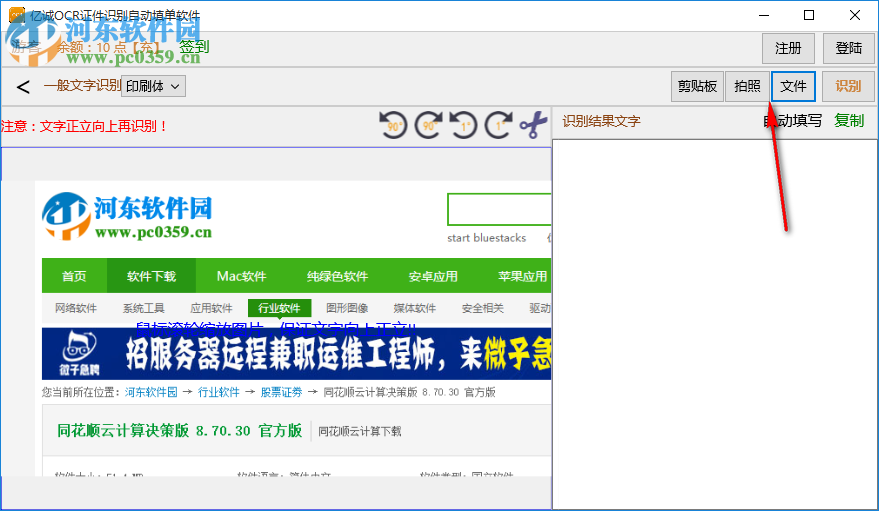Screen dimensions: 879x511
Task: Rotate image 90 degrees clockwise
Action: [428, 125]
